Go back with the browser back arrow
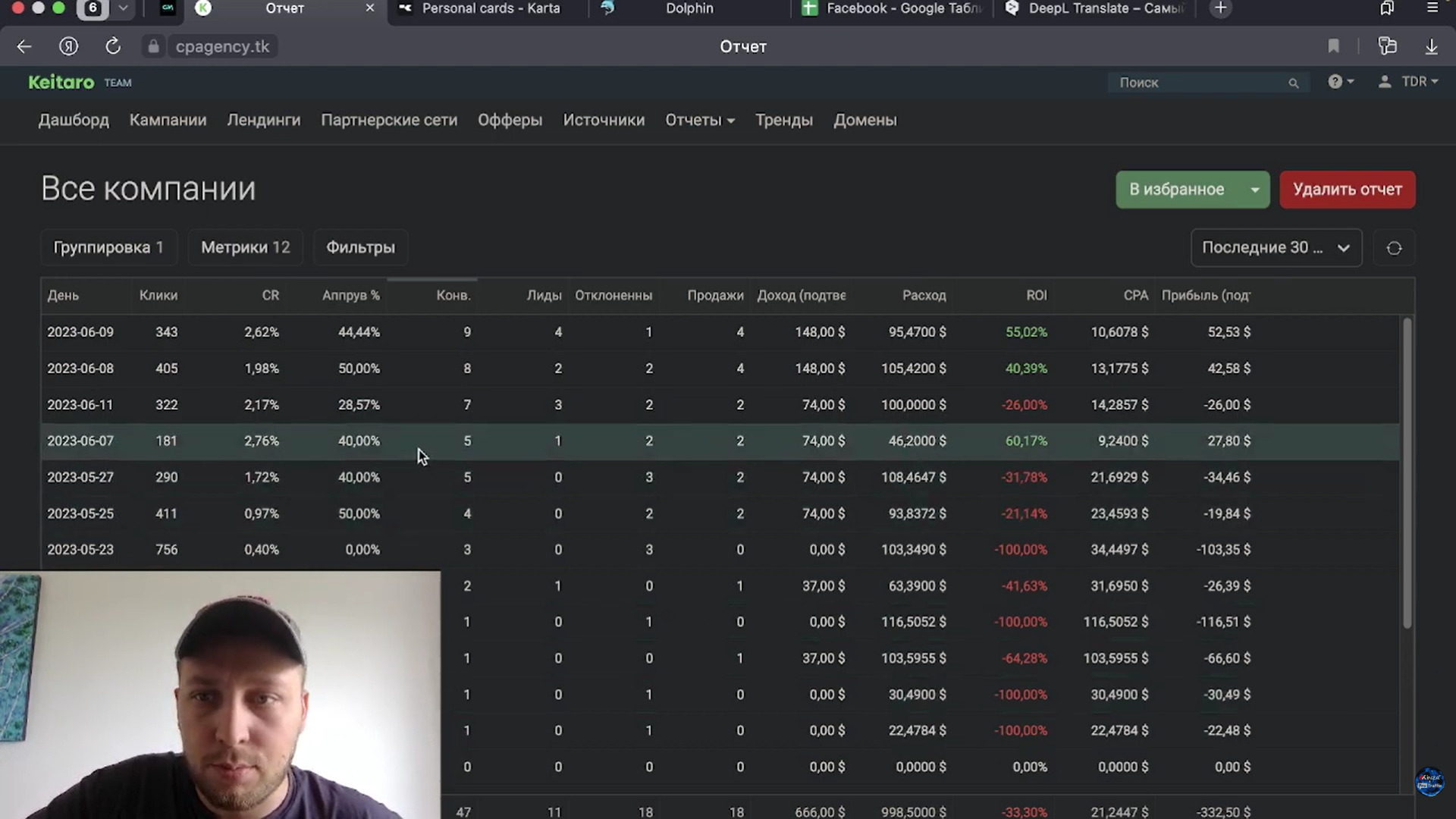 point(24,47)
